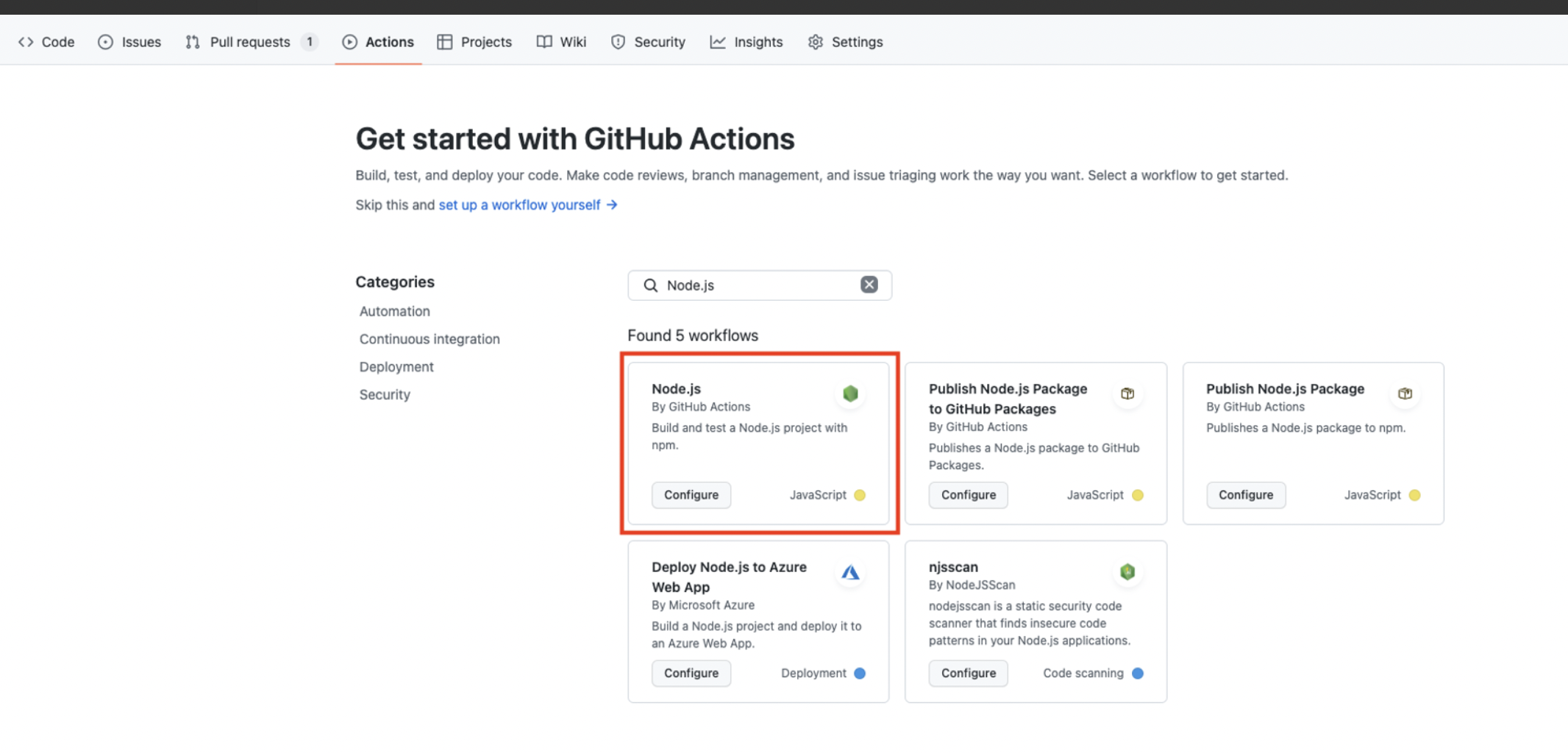Open the Issues tab
The width and height of the screenshot is (1568, 753).
[129, 42]
